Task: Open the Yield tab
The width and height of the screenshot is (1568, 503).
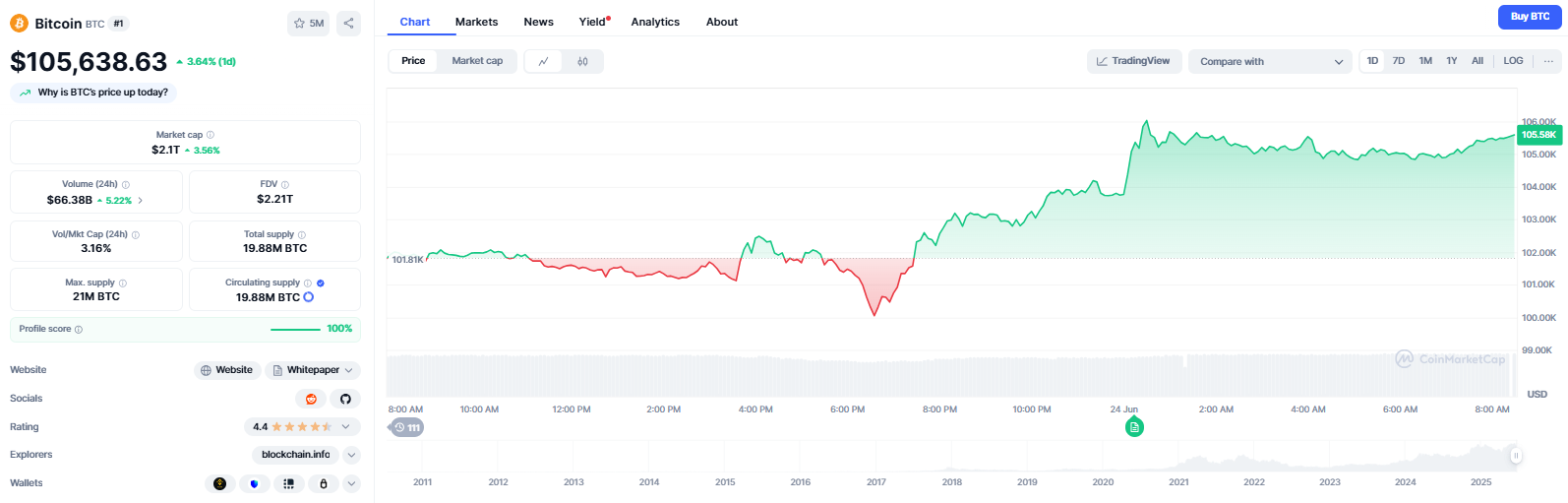Action: point(594,22)
